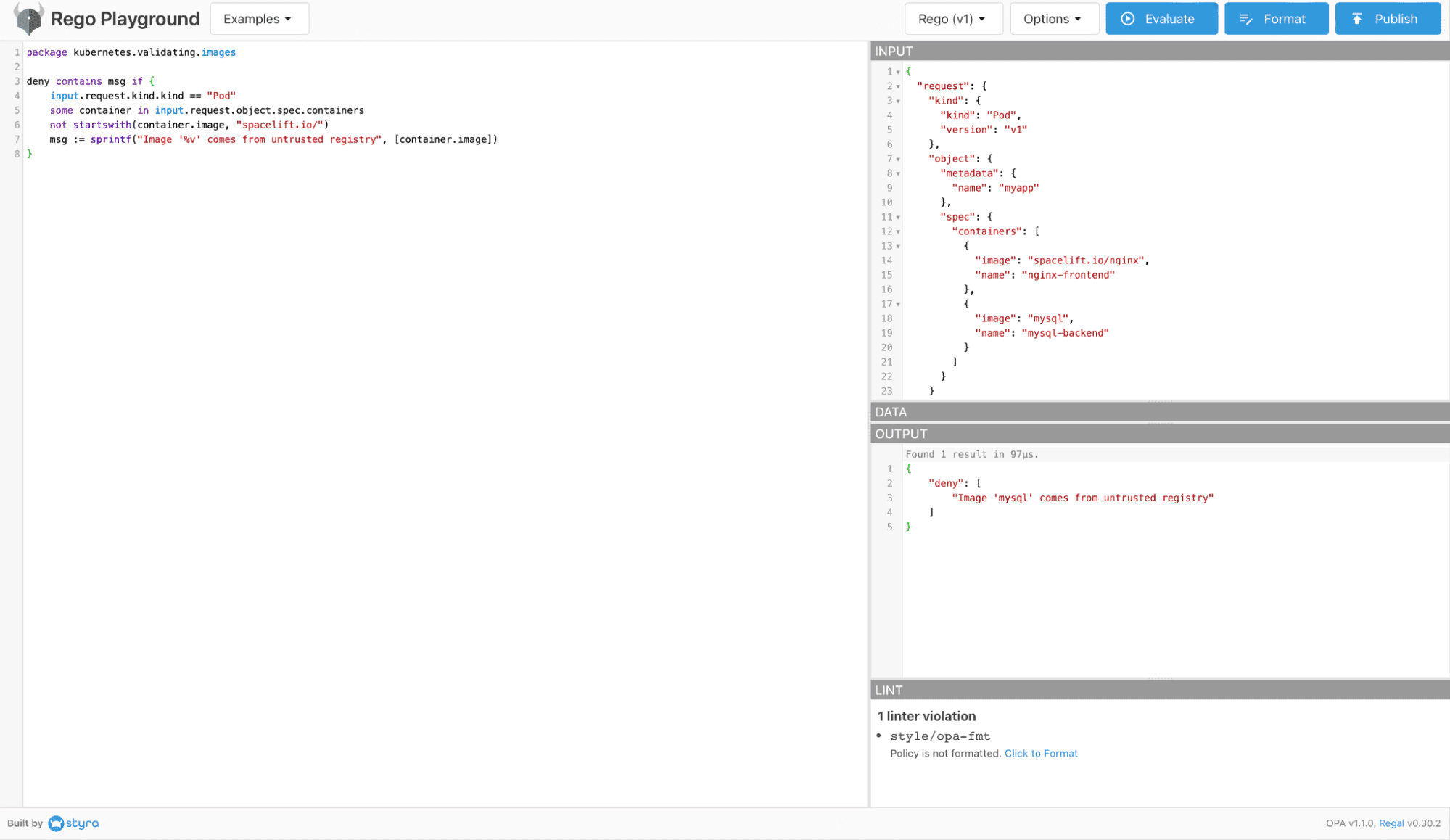
Task: Click the Format pencil-lines icon
Action: click(1246, 19)
